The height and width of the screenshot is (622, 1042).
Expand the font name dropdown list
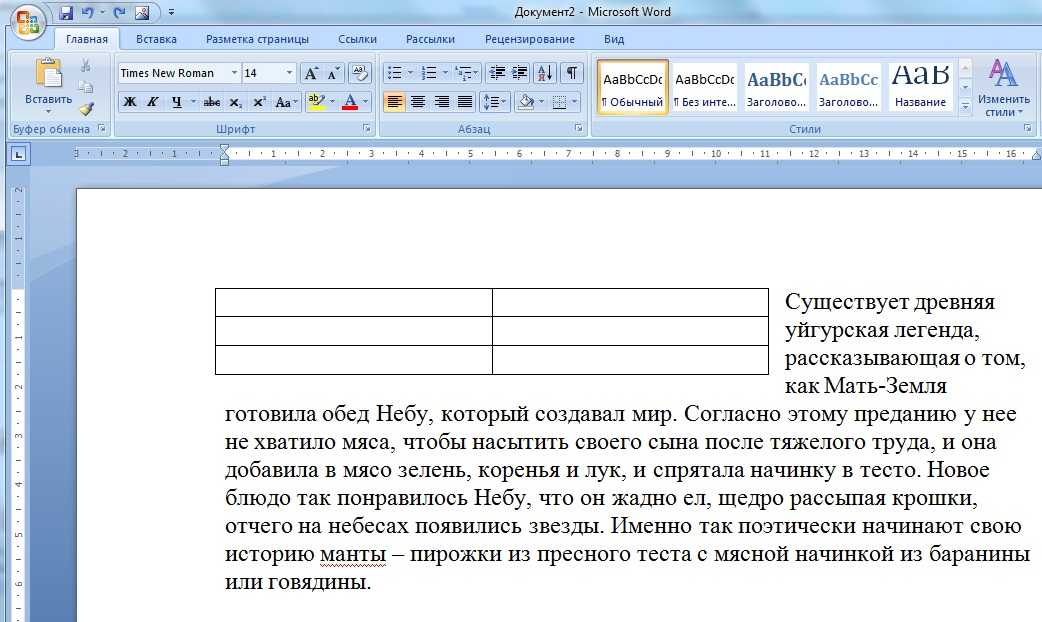click(234, 73)
